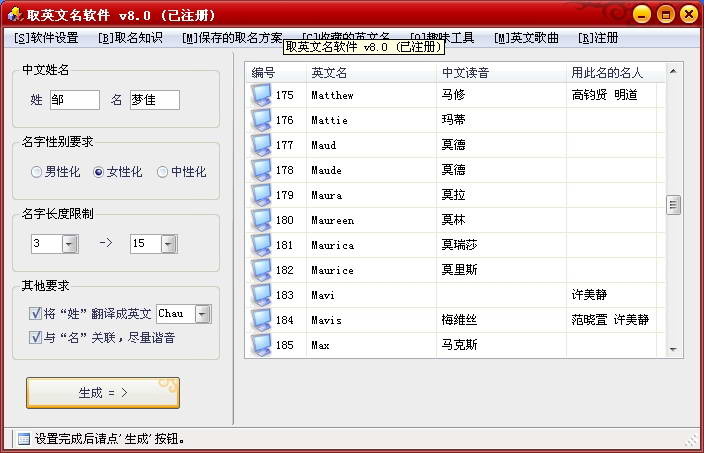This screenshot has height=453, width=704.
Task: Open the [M]英文歌曲 menu
Action: point(526,38)
